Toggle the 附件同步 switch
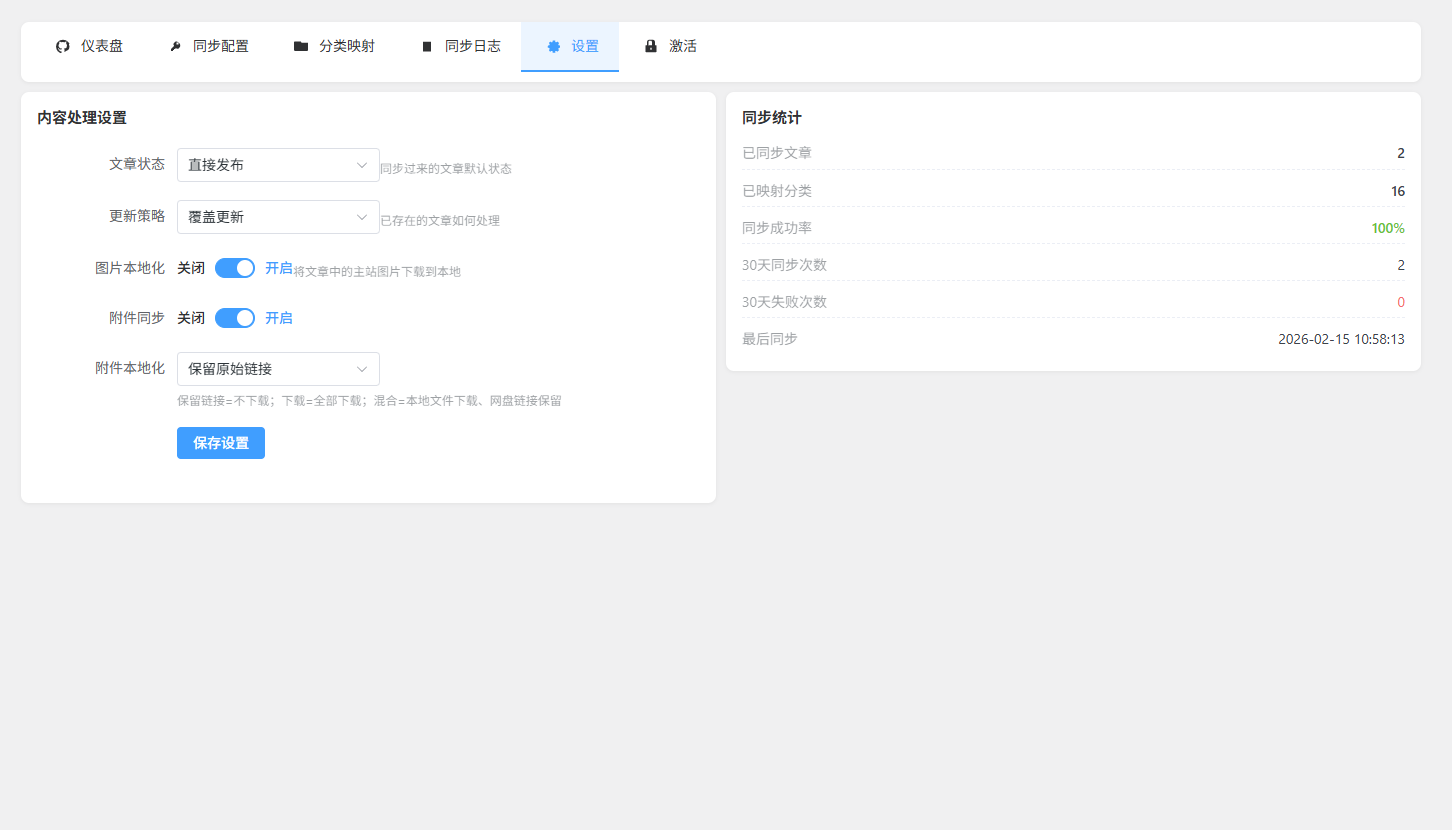 coord(235,318)
